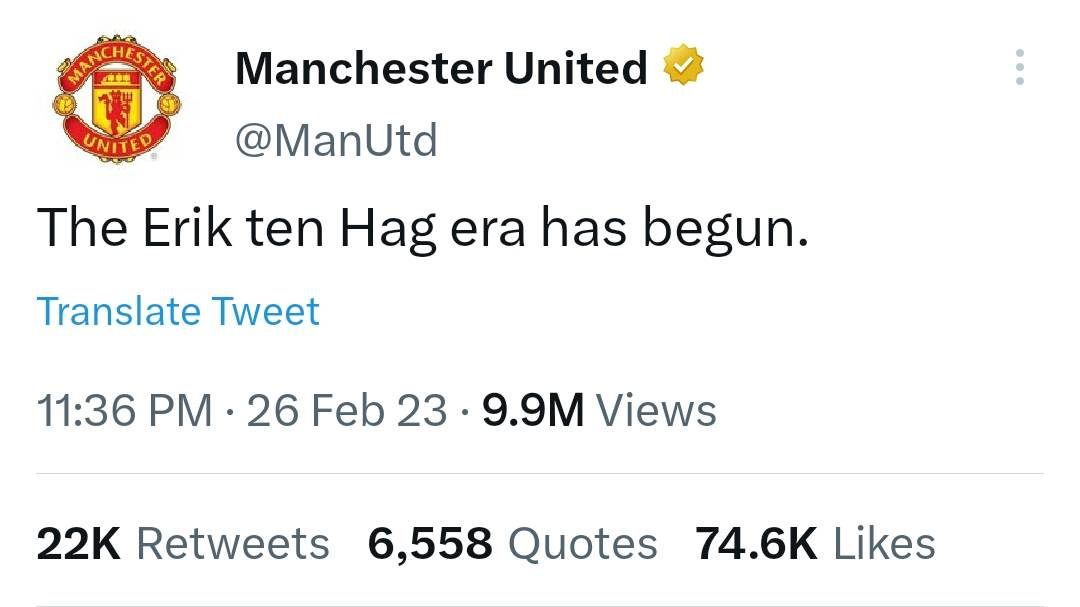
Task: Click the 11:36 PM timestamp
Action: pyautogui.click(x=124, y=411)
